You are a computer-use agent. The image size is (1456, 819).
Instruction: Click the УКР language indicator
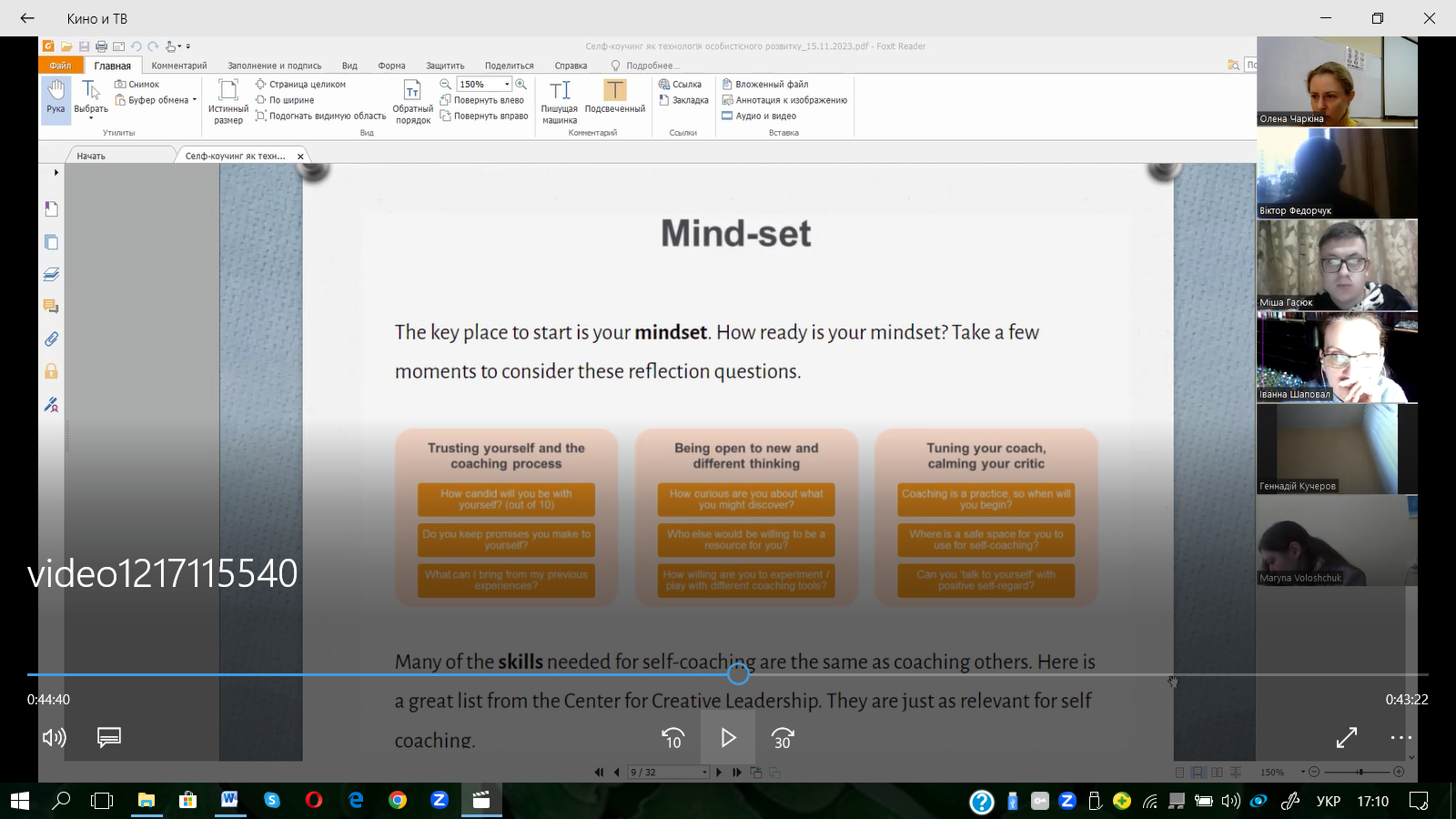pyautogui.click(x=1329, y=801)
